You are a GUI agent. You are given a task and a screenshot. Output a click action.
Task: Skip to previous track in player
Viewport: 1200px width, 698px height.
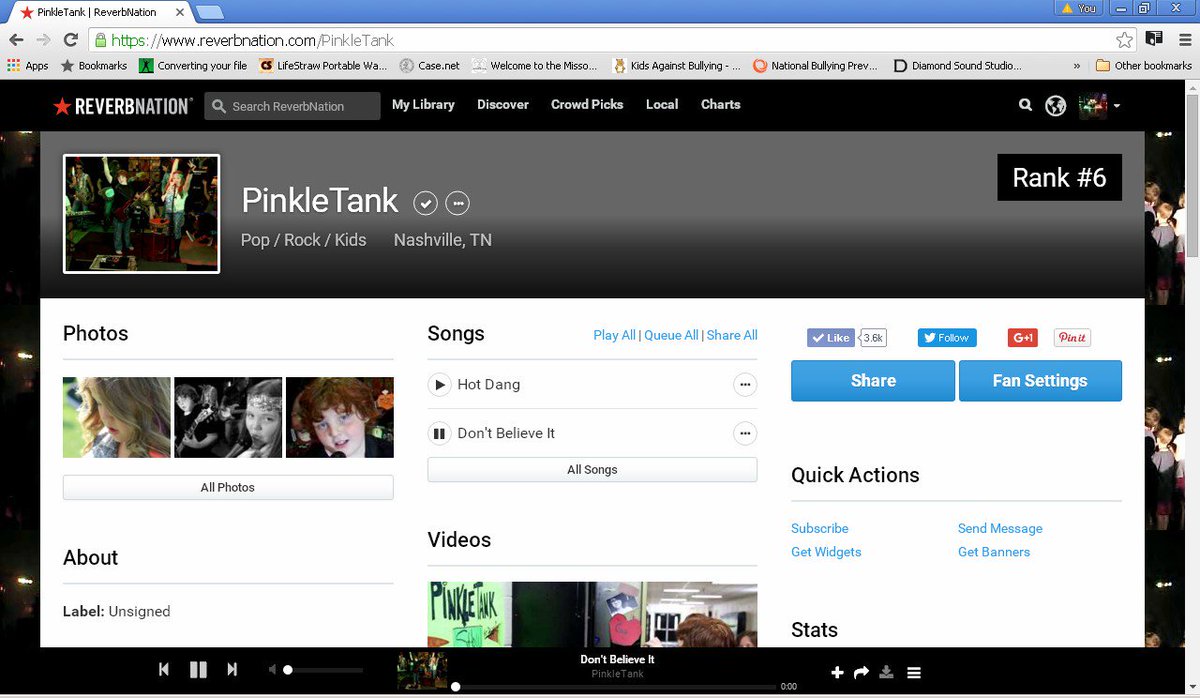click(x=164, y=669)
